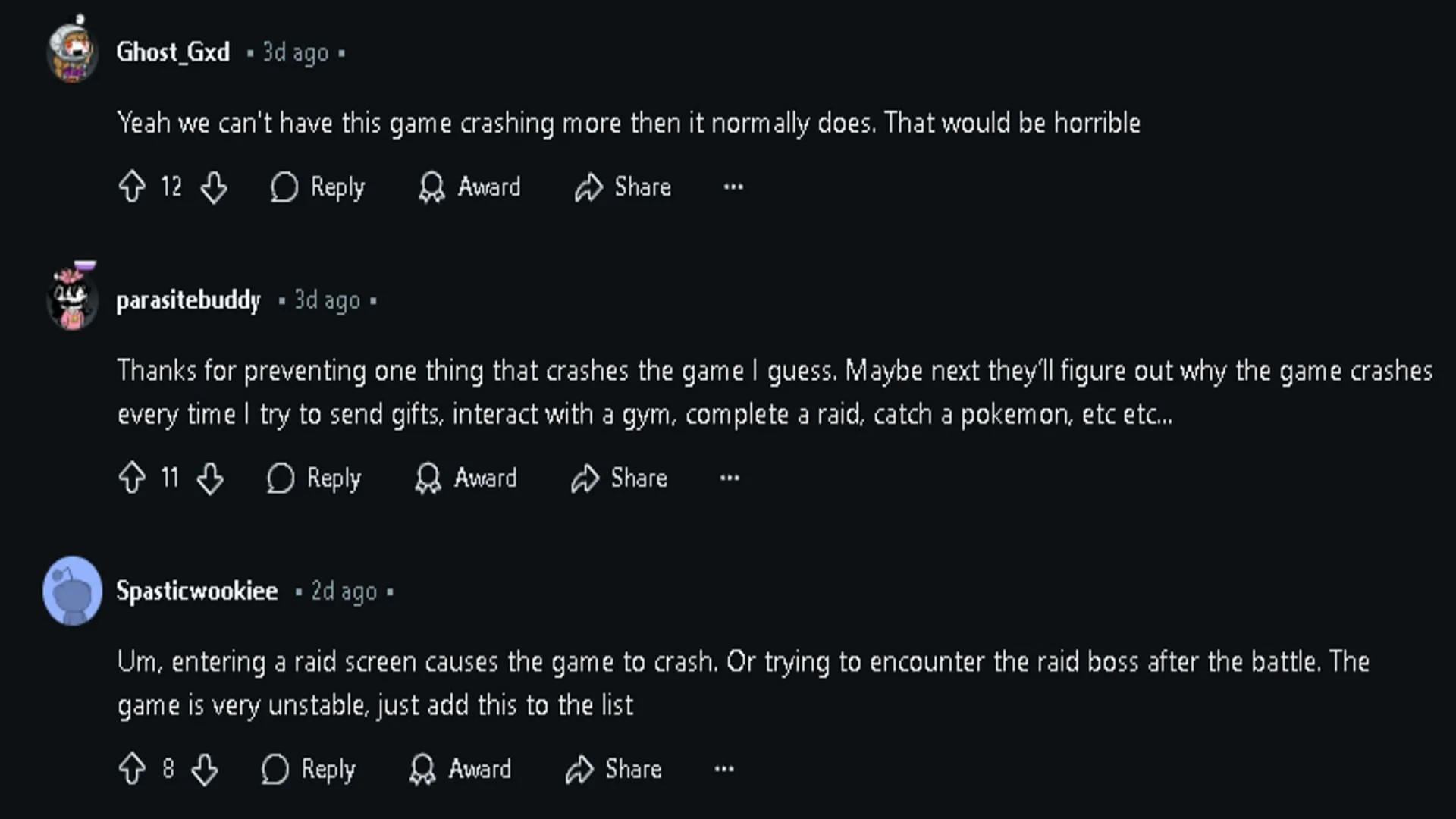The image size is (1456, 819).
Task: Click the upvote arrow on Ghost_Gxd comment
Action: pyautogui.click(x=131, y=187)
